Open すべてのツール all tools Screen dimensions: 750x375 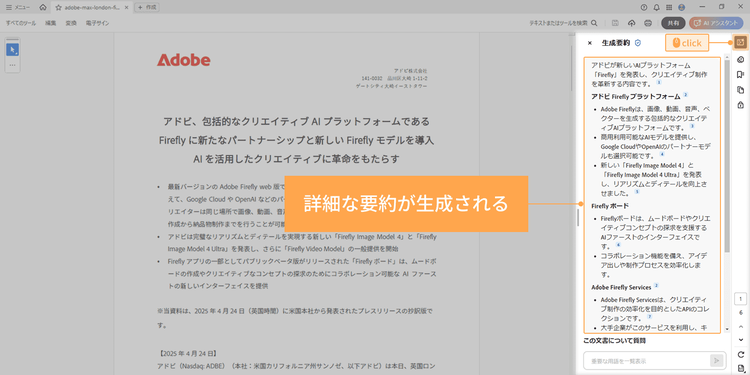point(21,23)
